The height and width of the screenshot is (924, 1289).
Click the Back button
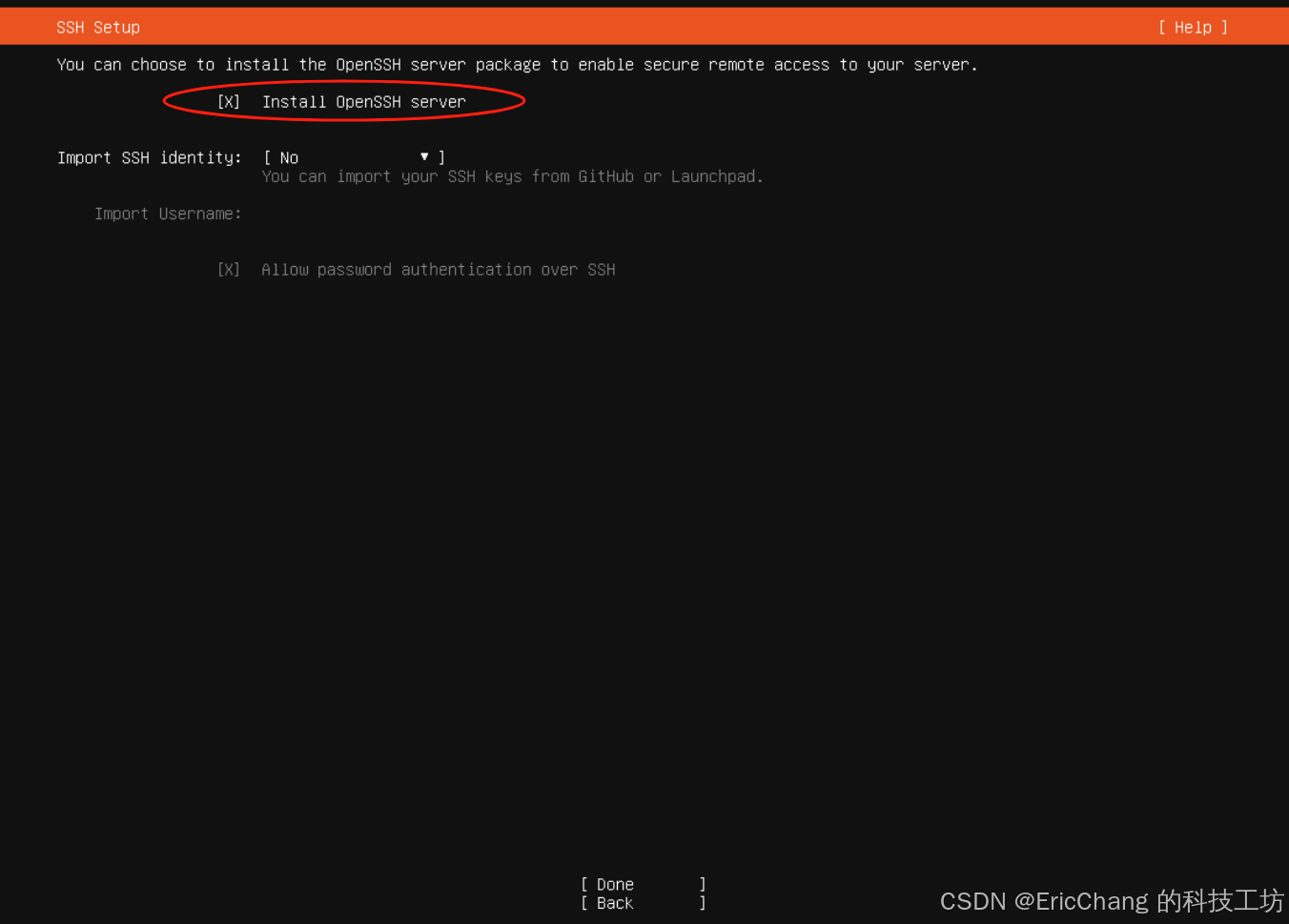tap(644, 903)
